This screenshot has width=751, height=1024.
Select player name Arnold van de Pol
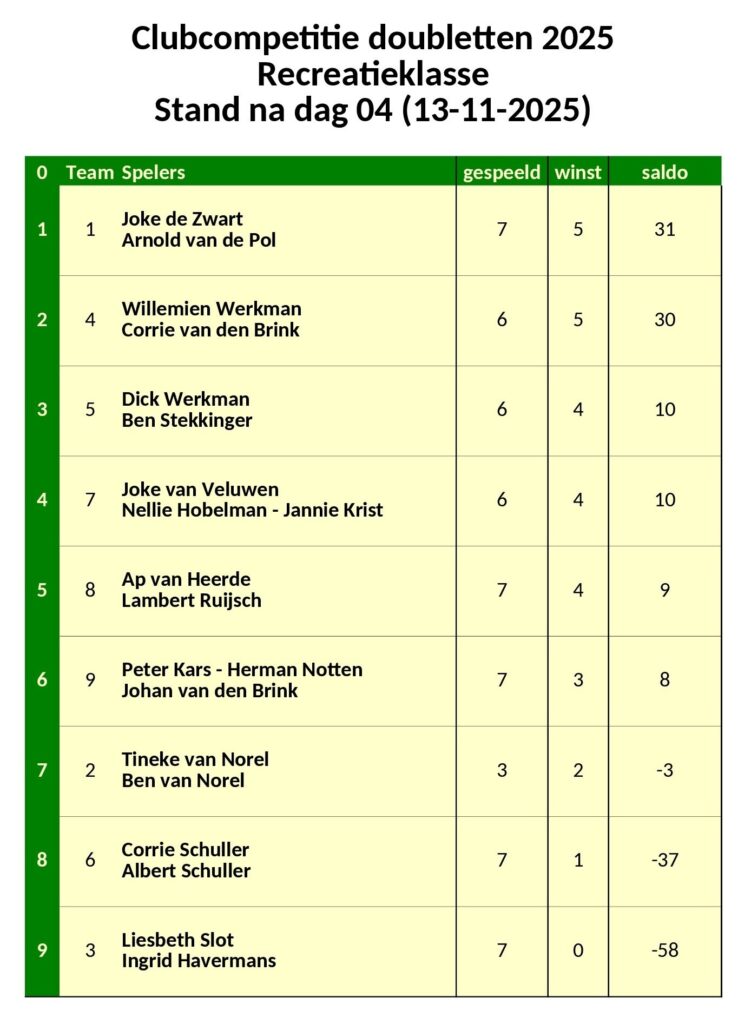[198, 240]
